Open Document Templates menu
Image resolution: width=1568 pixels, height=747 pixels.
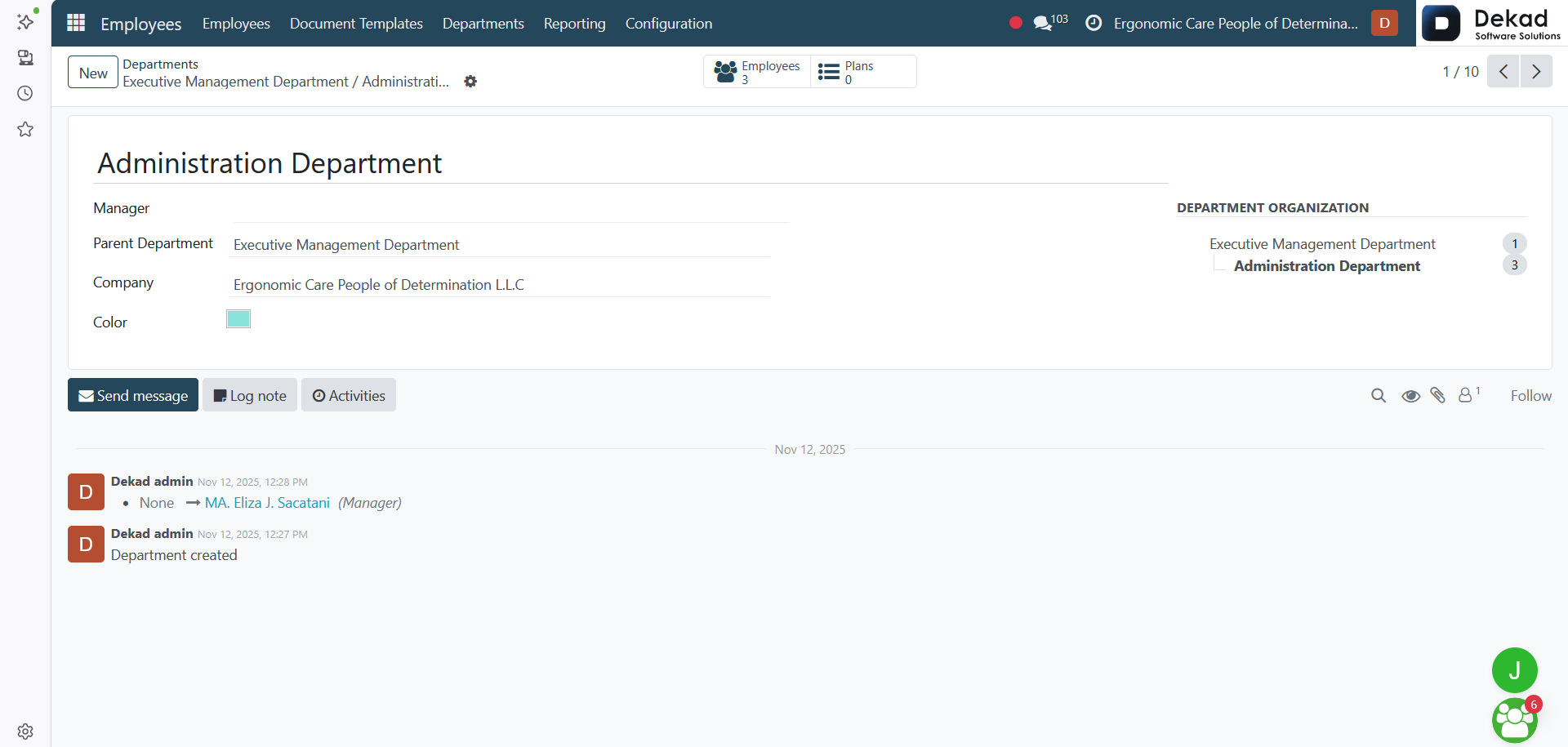(356, 24)
